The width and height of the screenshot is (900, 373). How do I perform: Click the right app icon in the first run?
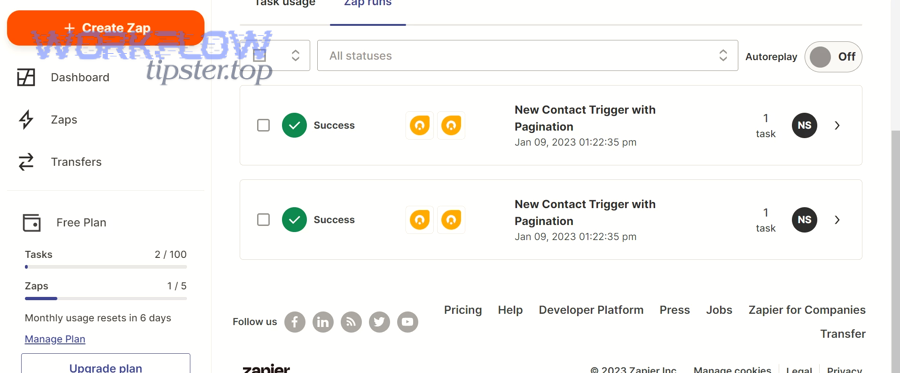coord(451,125)
